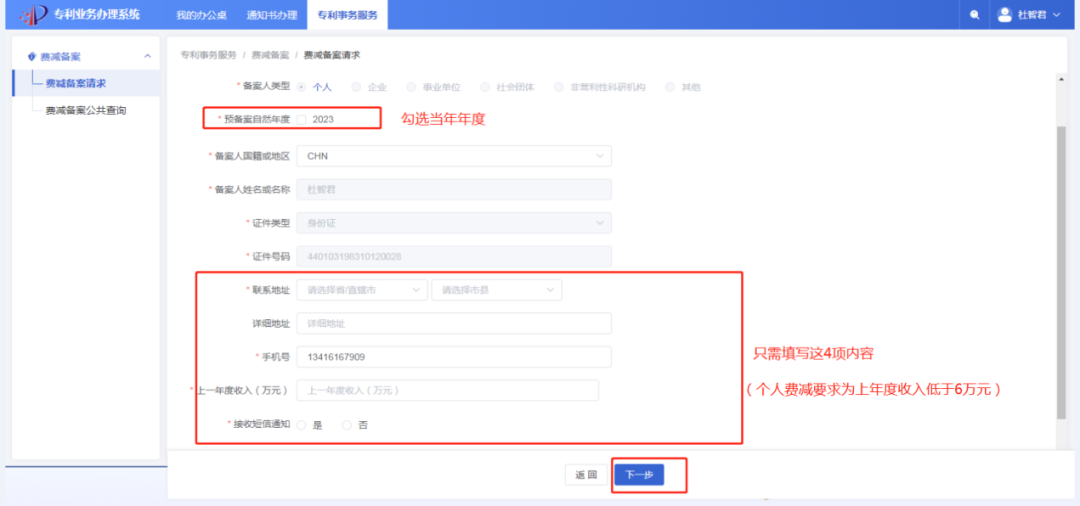Click 专利事务服务 breadcrumb link
Image resolution: width=1080 pixels, height=506 pixels.
[x=209, y=54]
